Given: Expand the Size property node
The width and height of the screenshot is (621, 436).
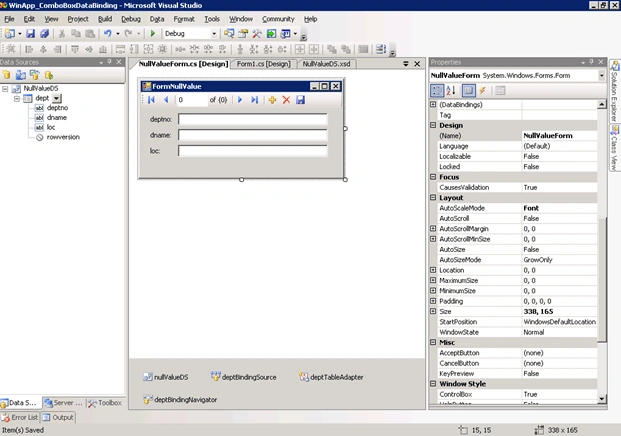Looking at the screenshot, I should pyautogui.click(x=433, y=311).
